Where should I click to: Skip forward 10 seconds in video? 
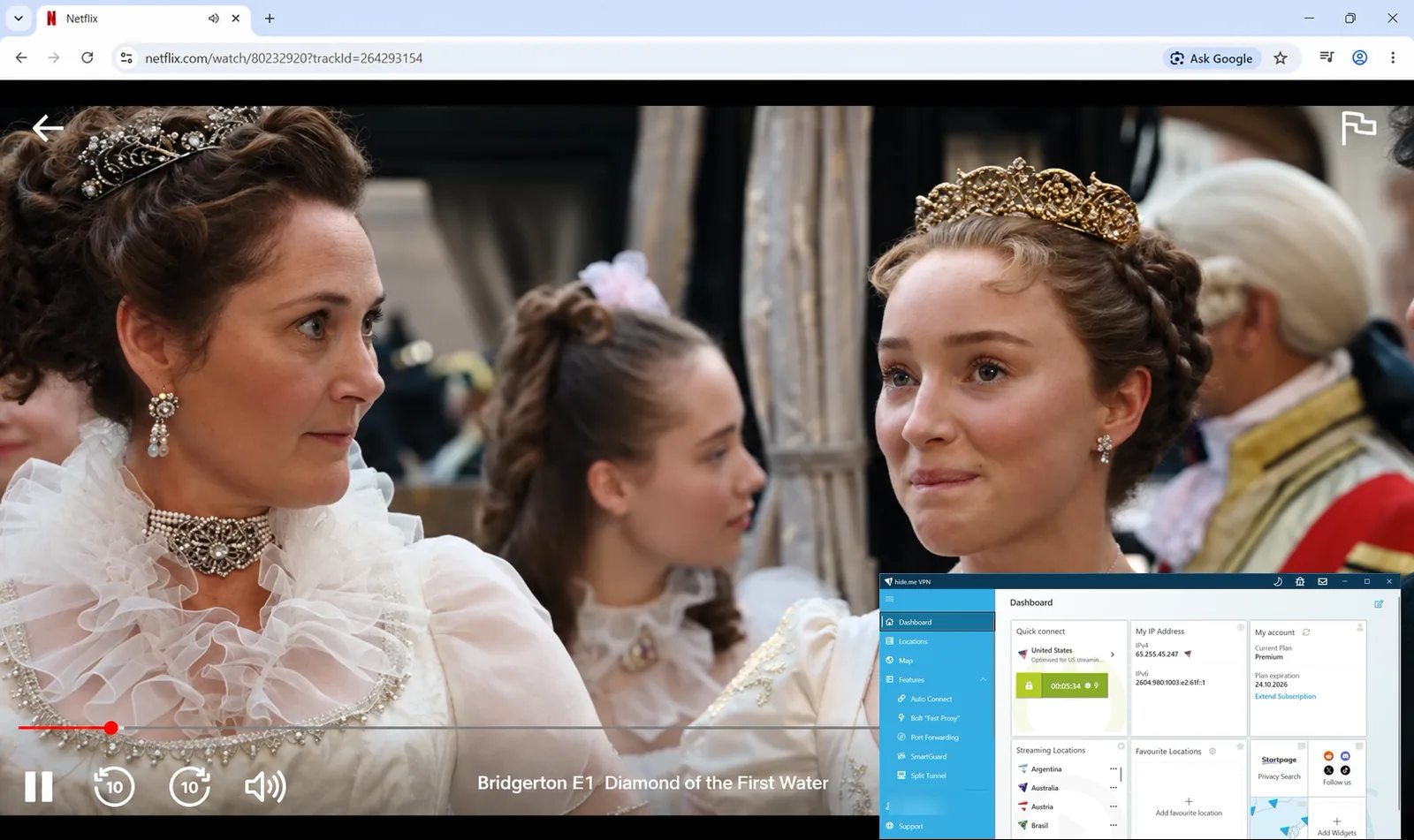190,786
